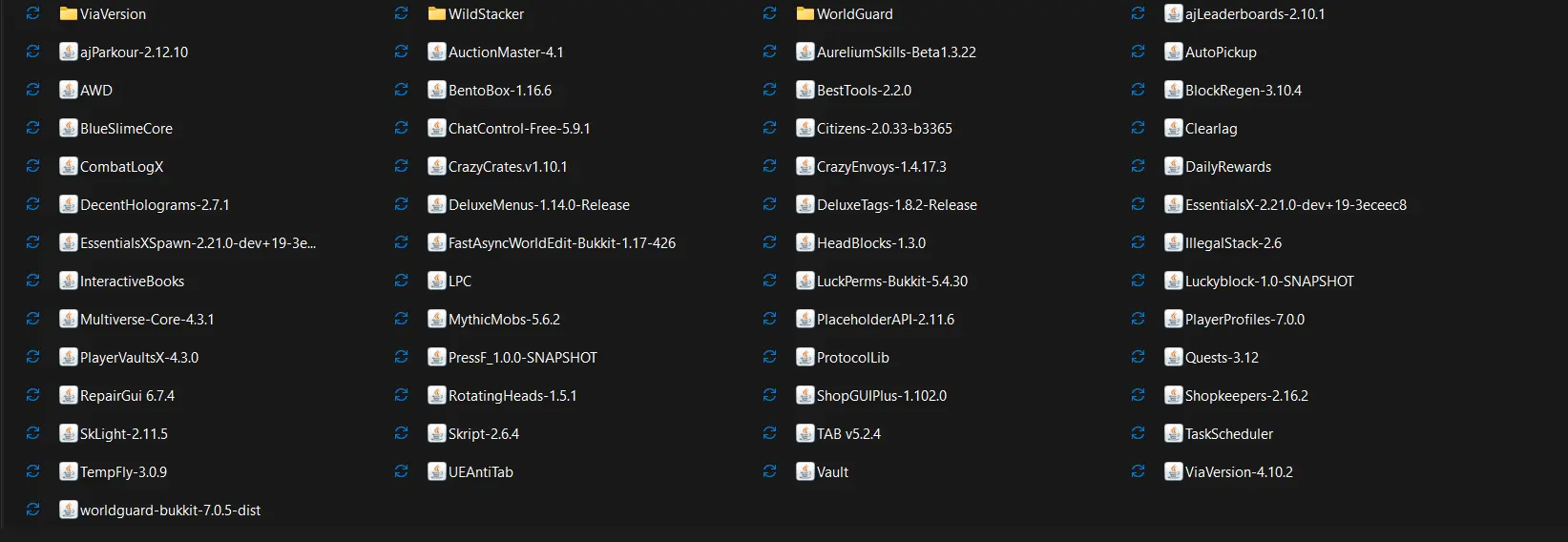This screenshot has height=542, width=1568.
Task: Select the file name TAB v5.2.4
Action: (848, 434)
